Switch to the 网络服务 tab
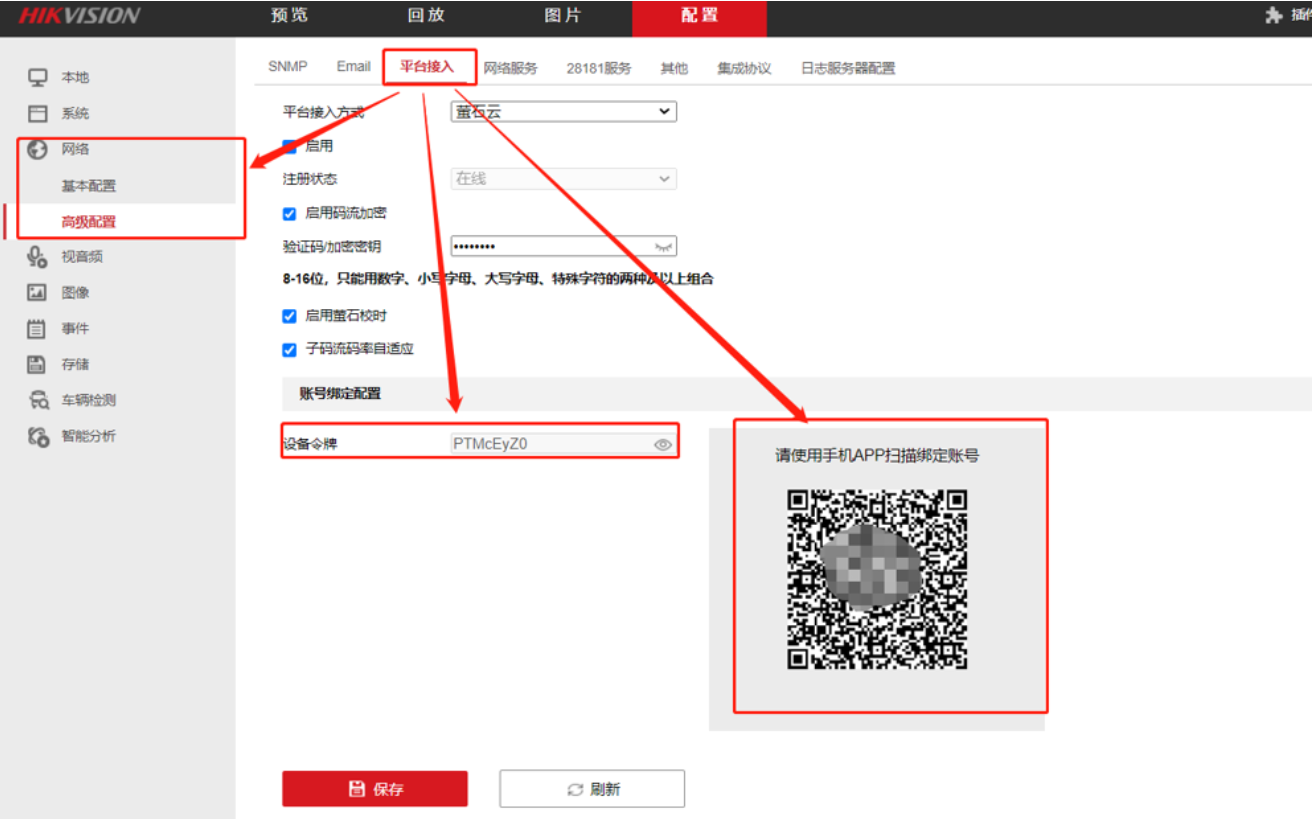 (511, 68)
